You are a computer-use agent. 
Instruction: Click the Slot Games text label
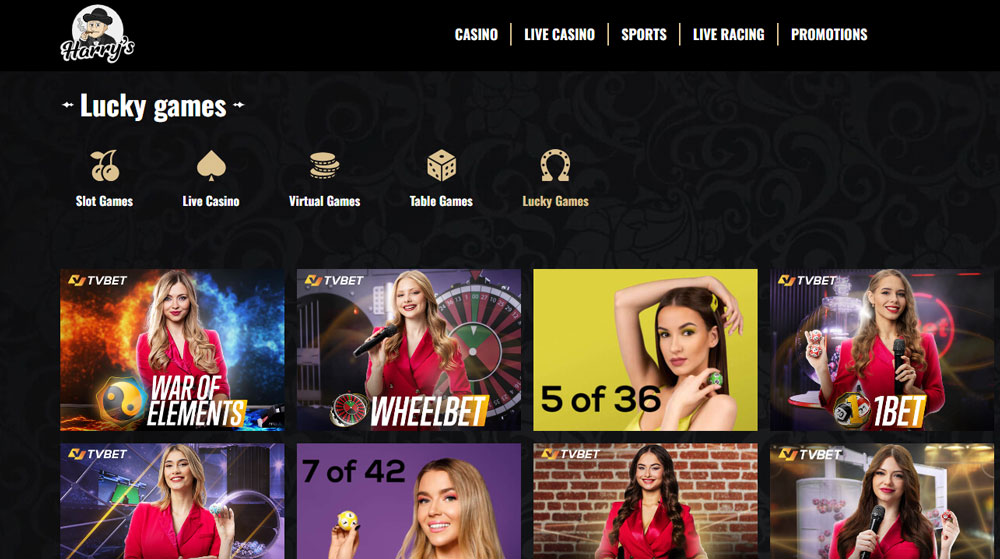click(x=105, y=201)
